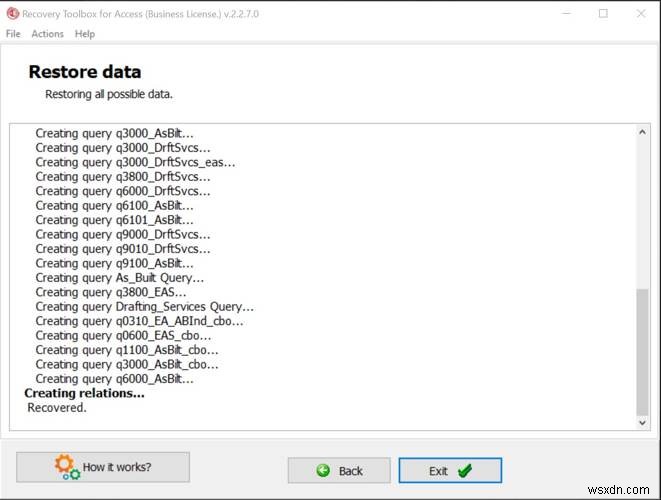
Task: Click 'Restoring all possible data.' subtitle
Action: coord(109,94)
